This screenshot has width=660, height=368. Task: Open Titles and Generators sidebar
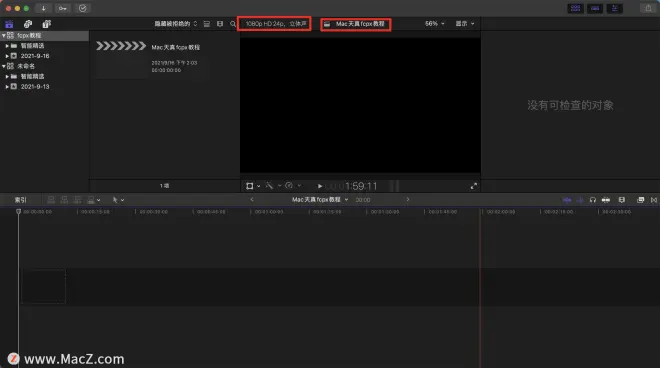pos(46,24)
